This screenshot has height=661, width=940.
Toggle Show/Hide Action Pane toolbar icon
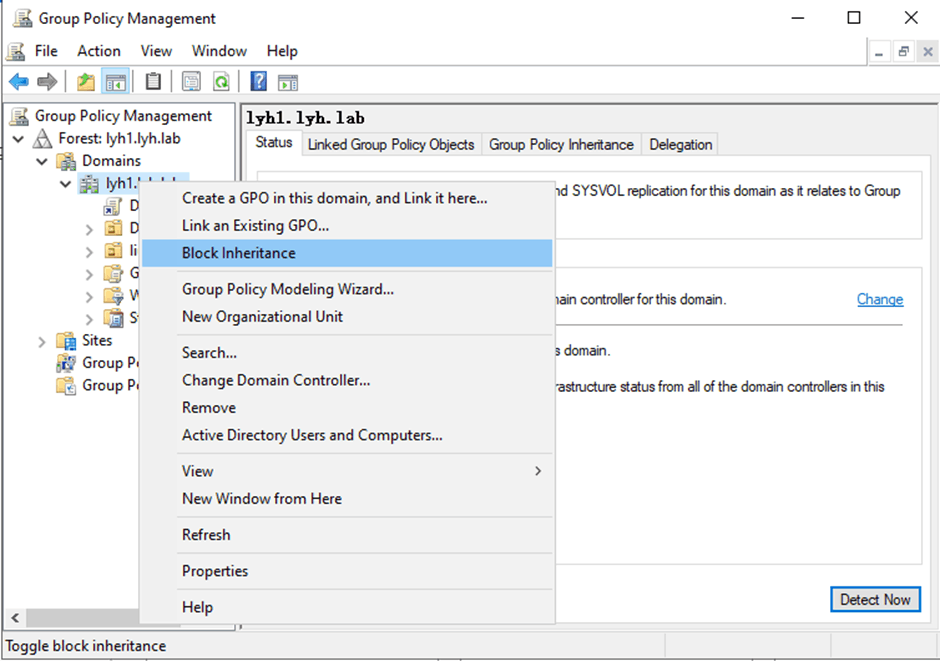coord(288,82)
